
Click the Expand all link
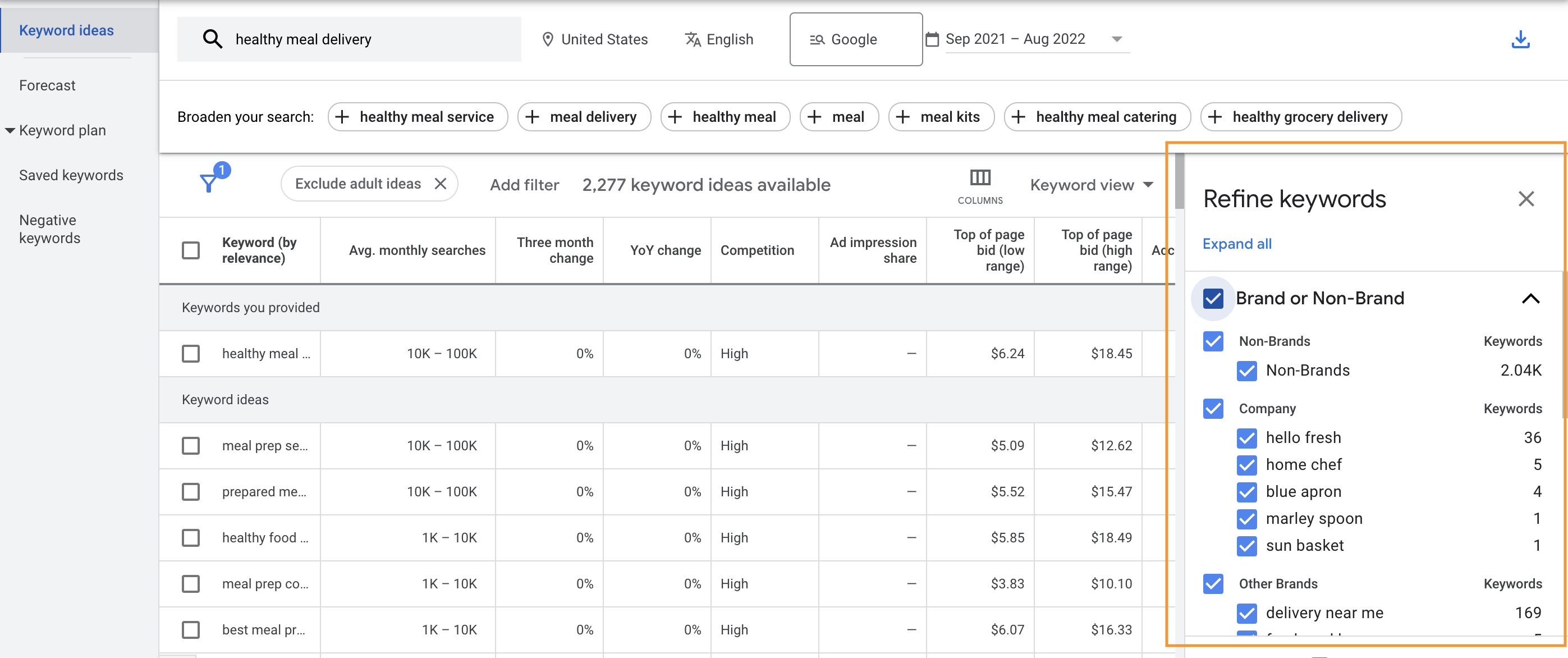pos(1236,244)
